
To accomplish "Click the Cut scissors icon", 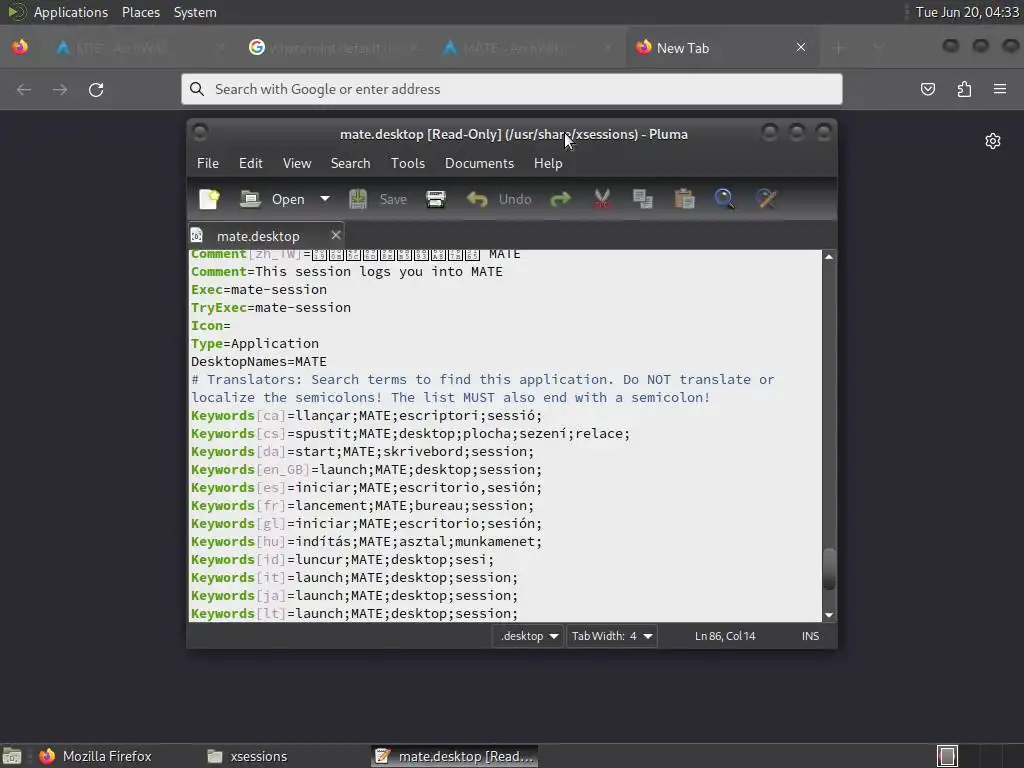I will click(x=602, y=199).
